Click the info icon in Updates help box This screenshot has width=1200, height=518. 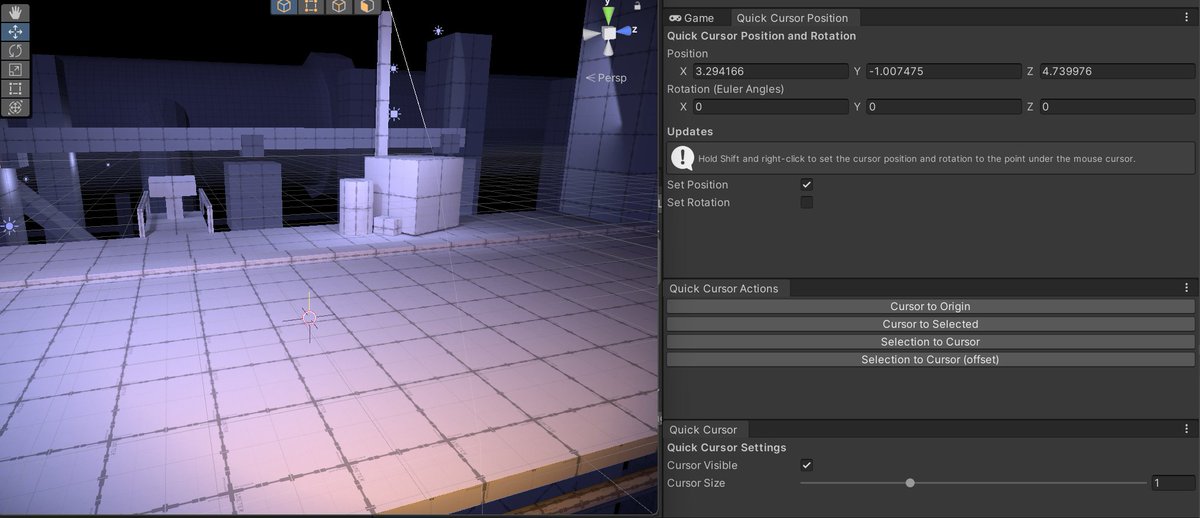[683, 158]
